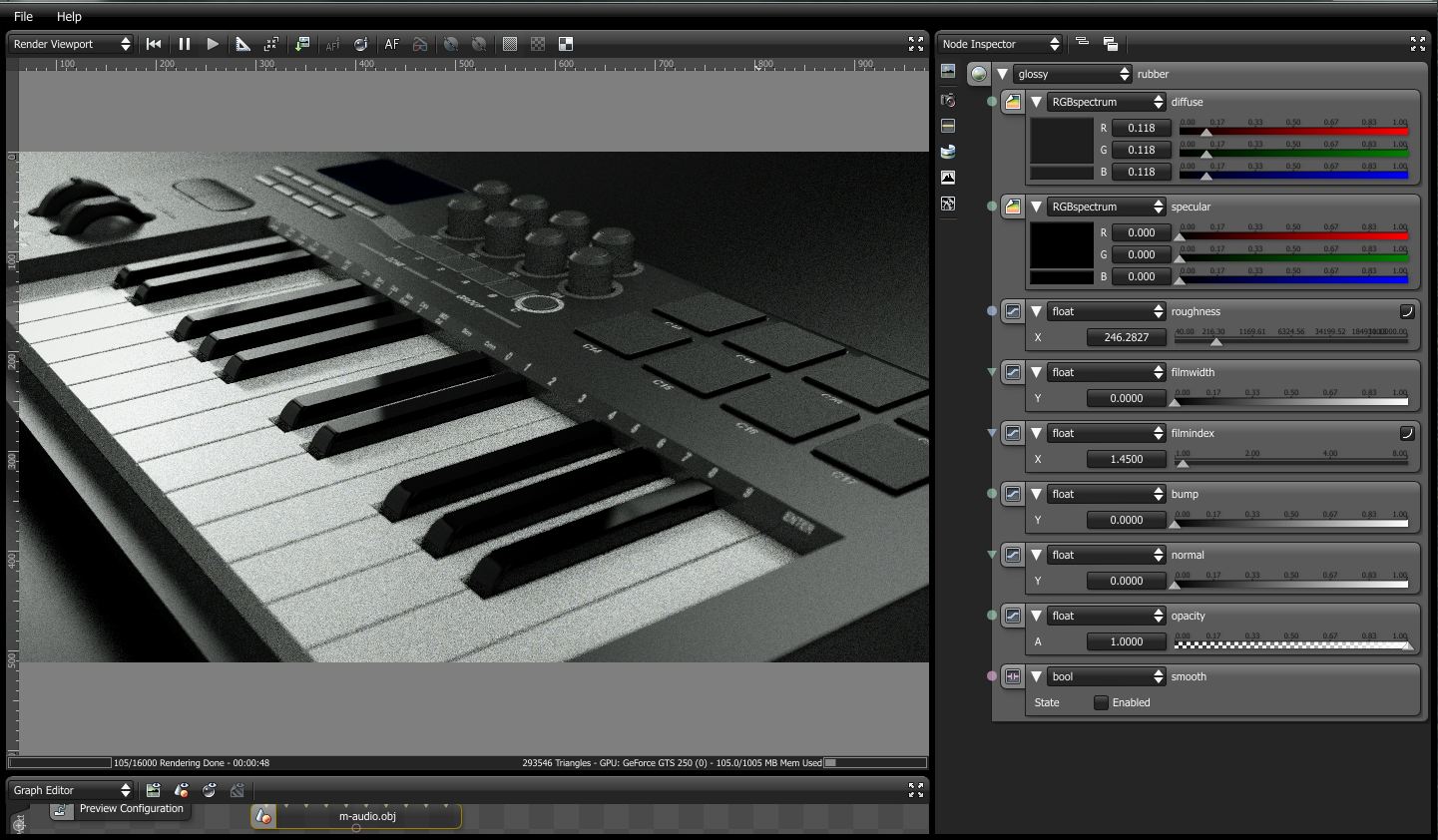This screenshot has width=1438, height=840.
Task: Open the specular RGBspectrum type dropdown
Action: tap(1106, 207)
